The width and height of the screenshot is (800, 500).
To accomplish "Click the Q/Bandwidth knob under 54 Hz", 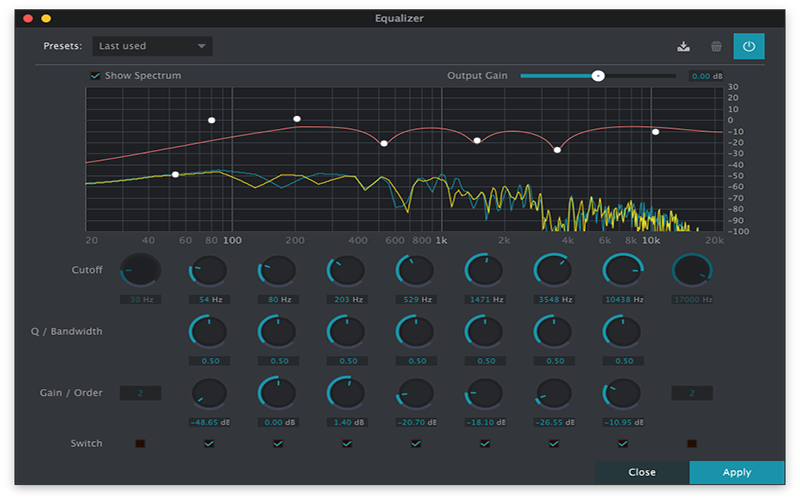I will tap(209, 332).
